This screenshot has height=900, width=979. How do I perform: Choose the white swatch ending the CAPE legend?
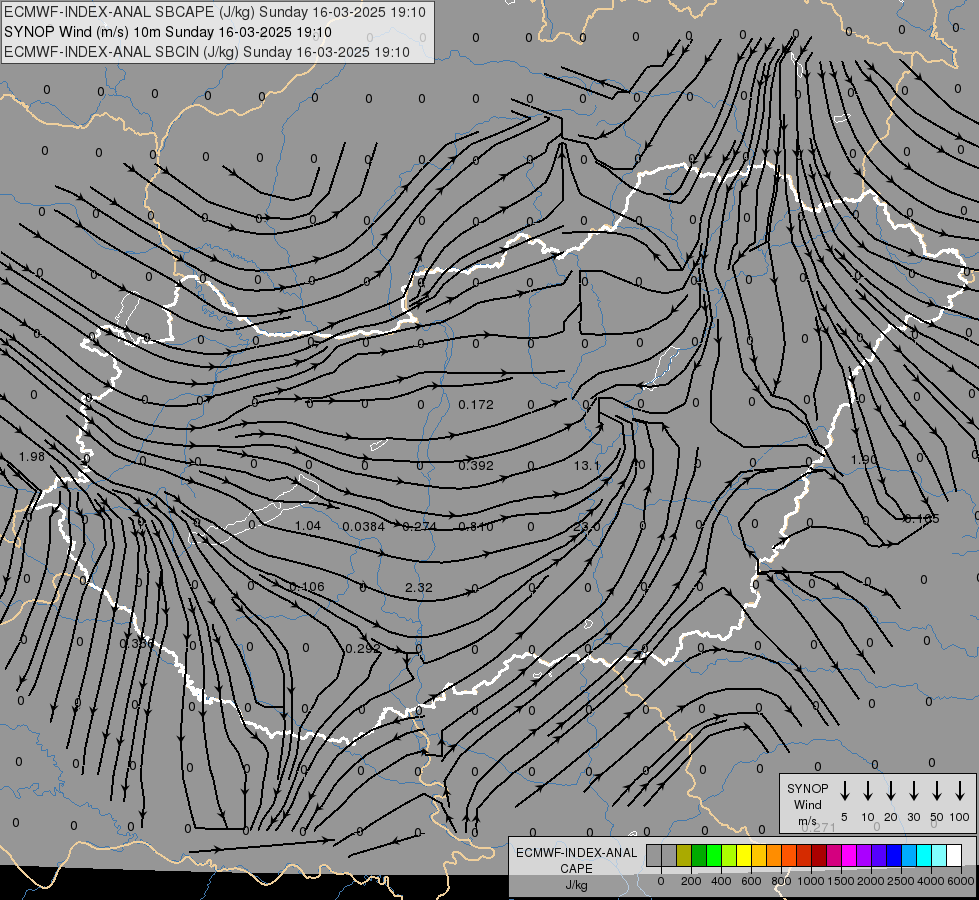click(x=954, y=855)
